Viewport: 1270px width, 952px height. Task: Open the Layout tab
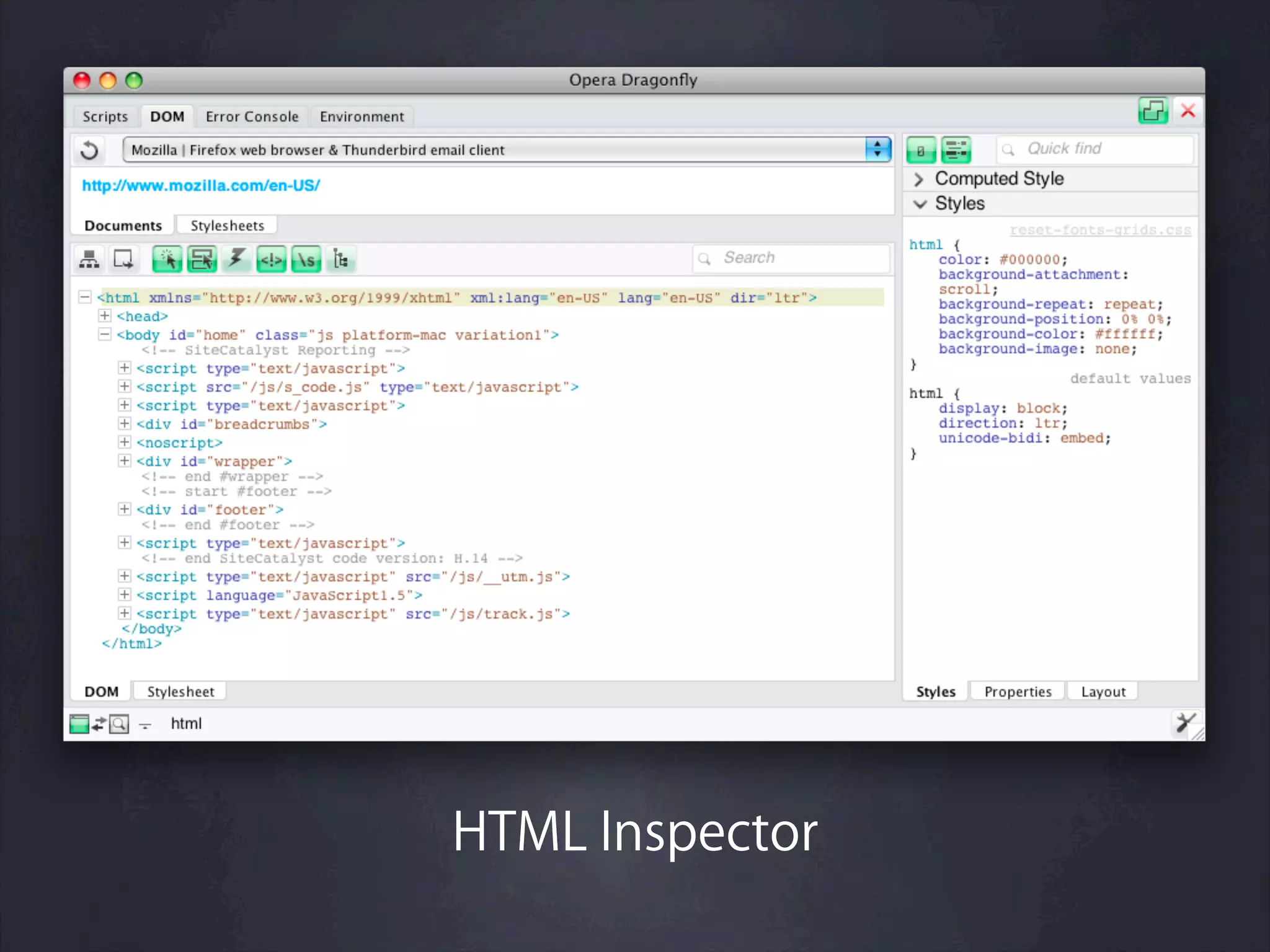1104,692
